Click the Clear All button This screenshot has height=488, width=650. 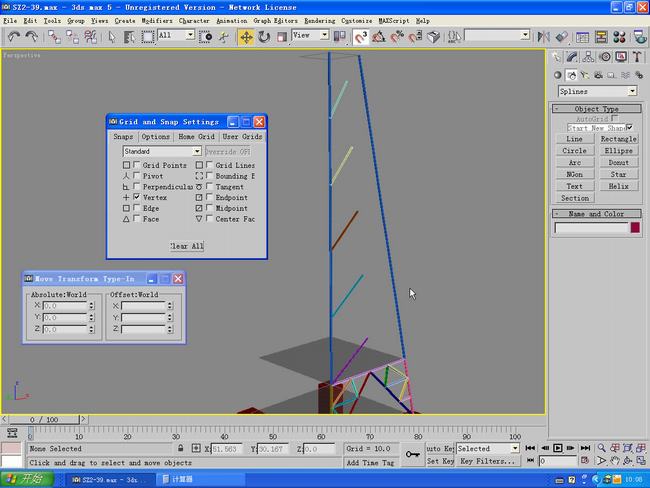pyautogui.click(x=187, y=246)
